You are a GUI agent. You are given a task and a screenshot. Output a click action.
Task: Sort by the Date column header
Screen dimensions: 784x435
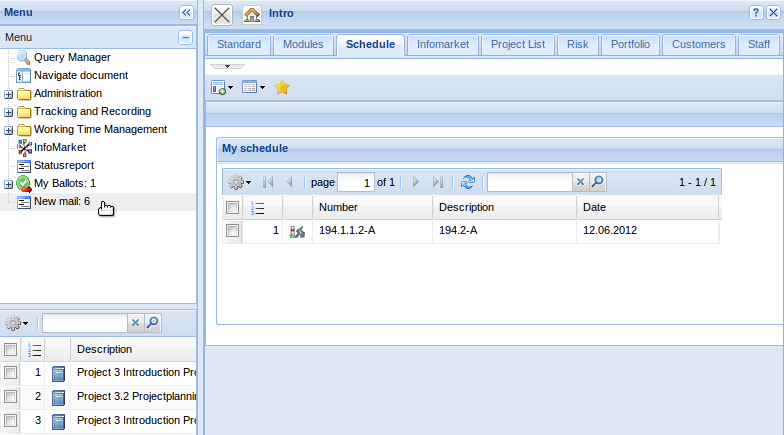point(648,208)
